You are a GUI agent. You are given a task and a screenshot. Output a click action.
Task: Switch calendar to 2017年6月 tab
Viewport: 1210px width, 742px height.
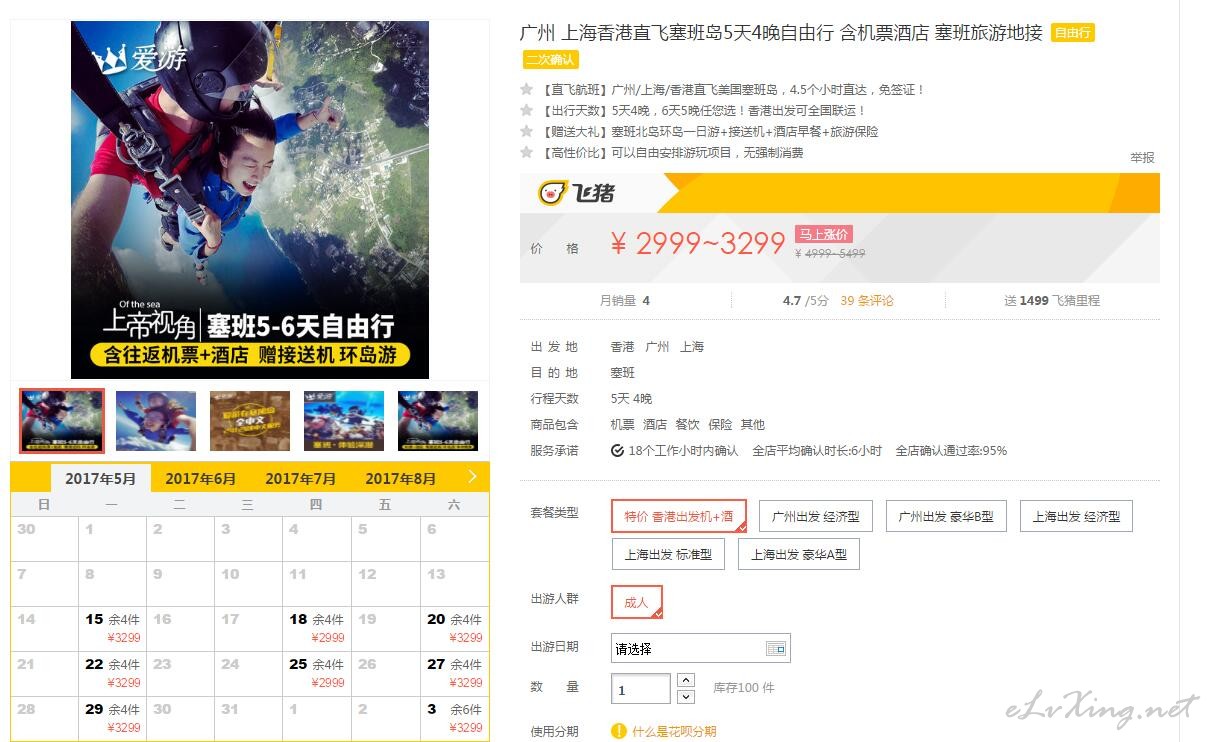(201, 479)
